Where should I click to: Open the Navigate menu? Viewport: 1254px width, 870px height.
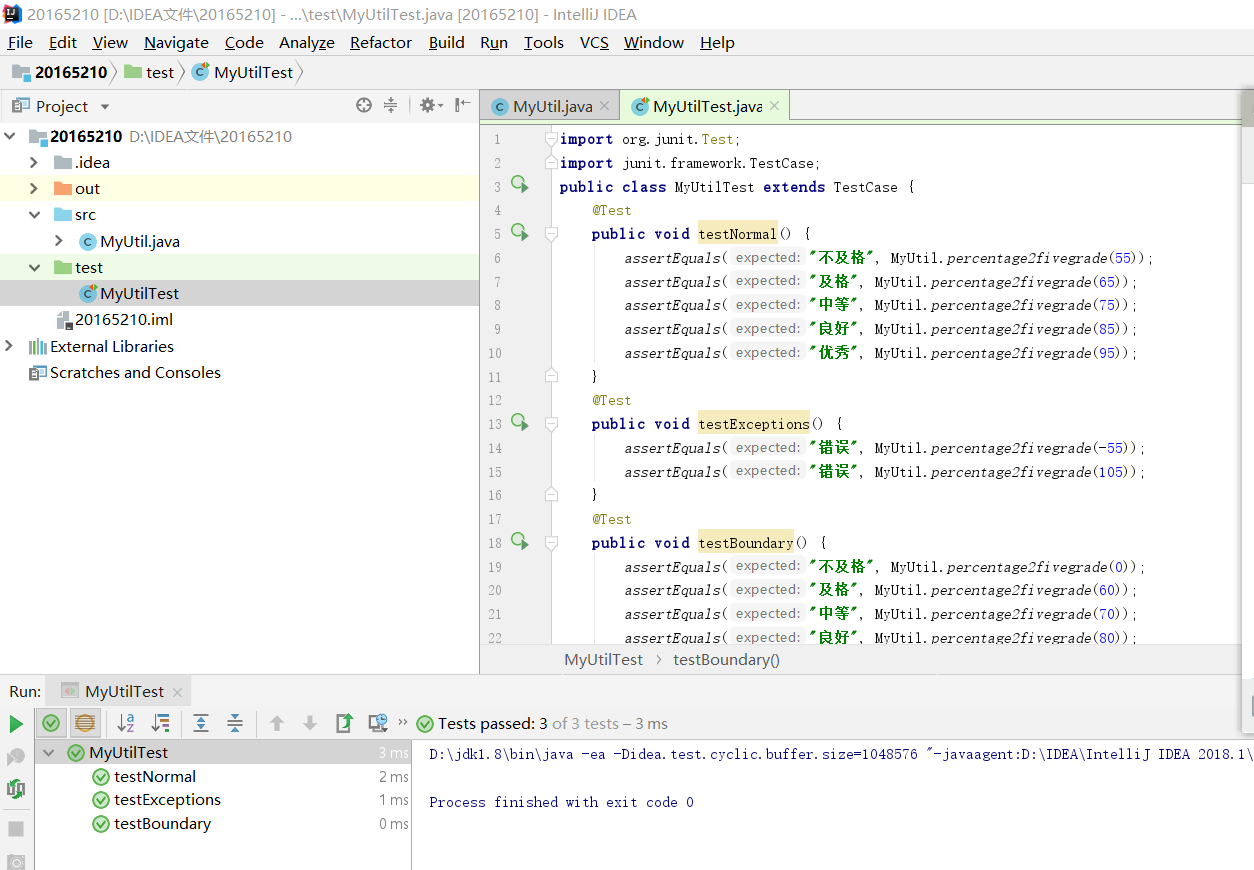[x=176, y=42]
